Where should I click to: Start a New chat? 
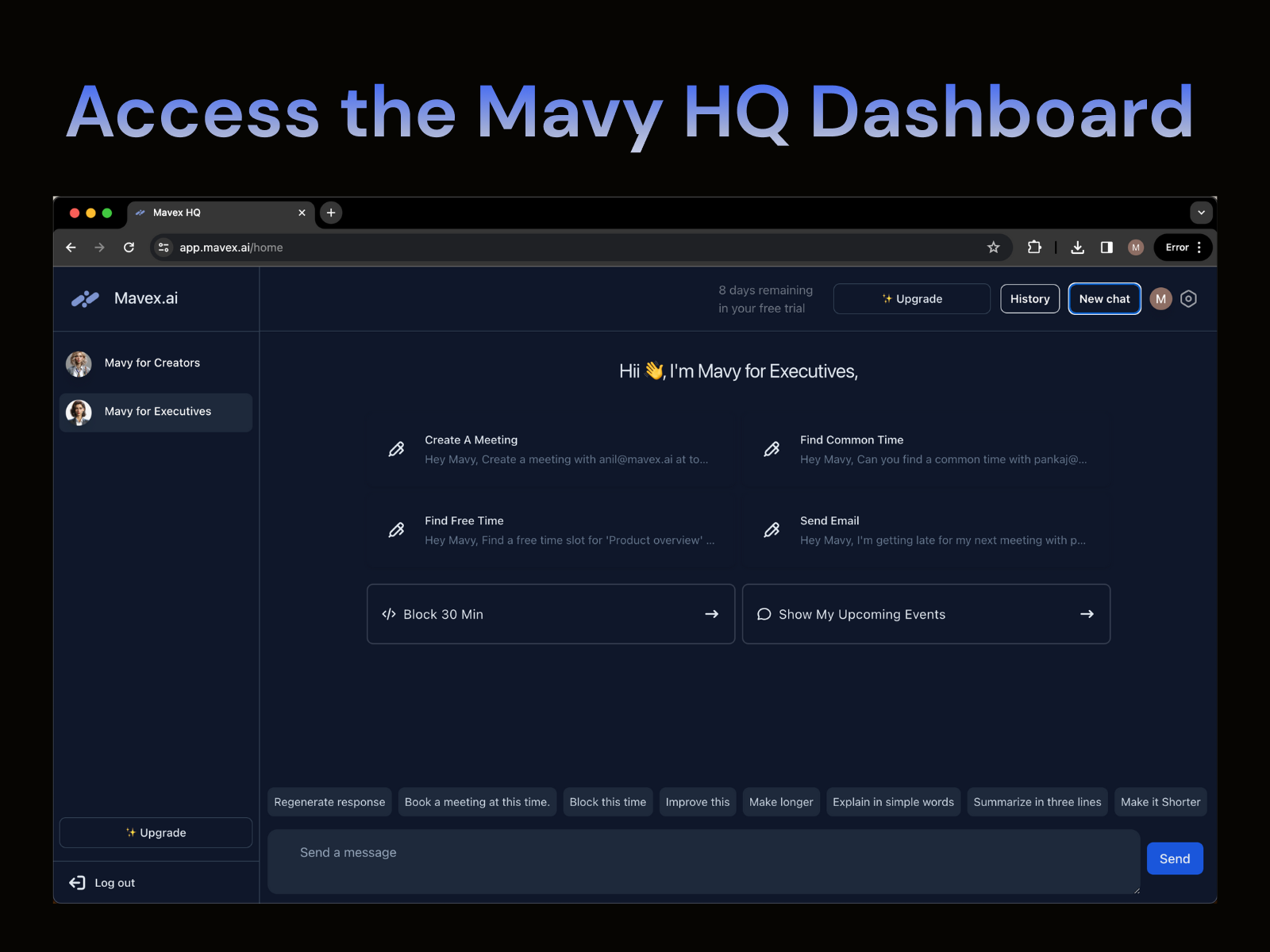[1105, 299]
